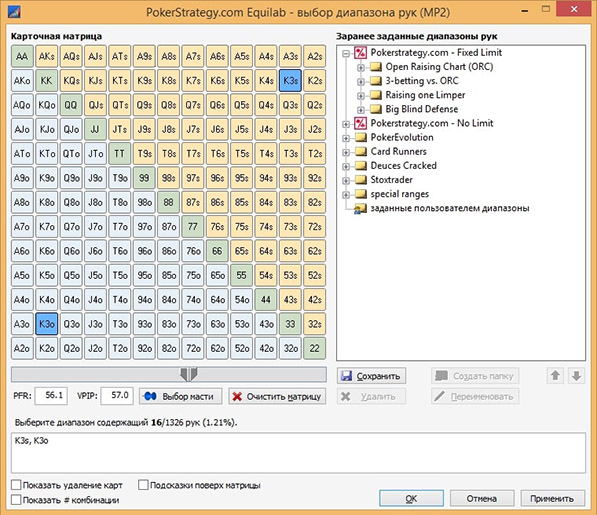The image size is (597, 515).
Task: Move selected range up with arrow button
Action: coord(555,376)
